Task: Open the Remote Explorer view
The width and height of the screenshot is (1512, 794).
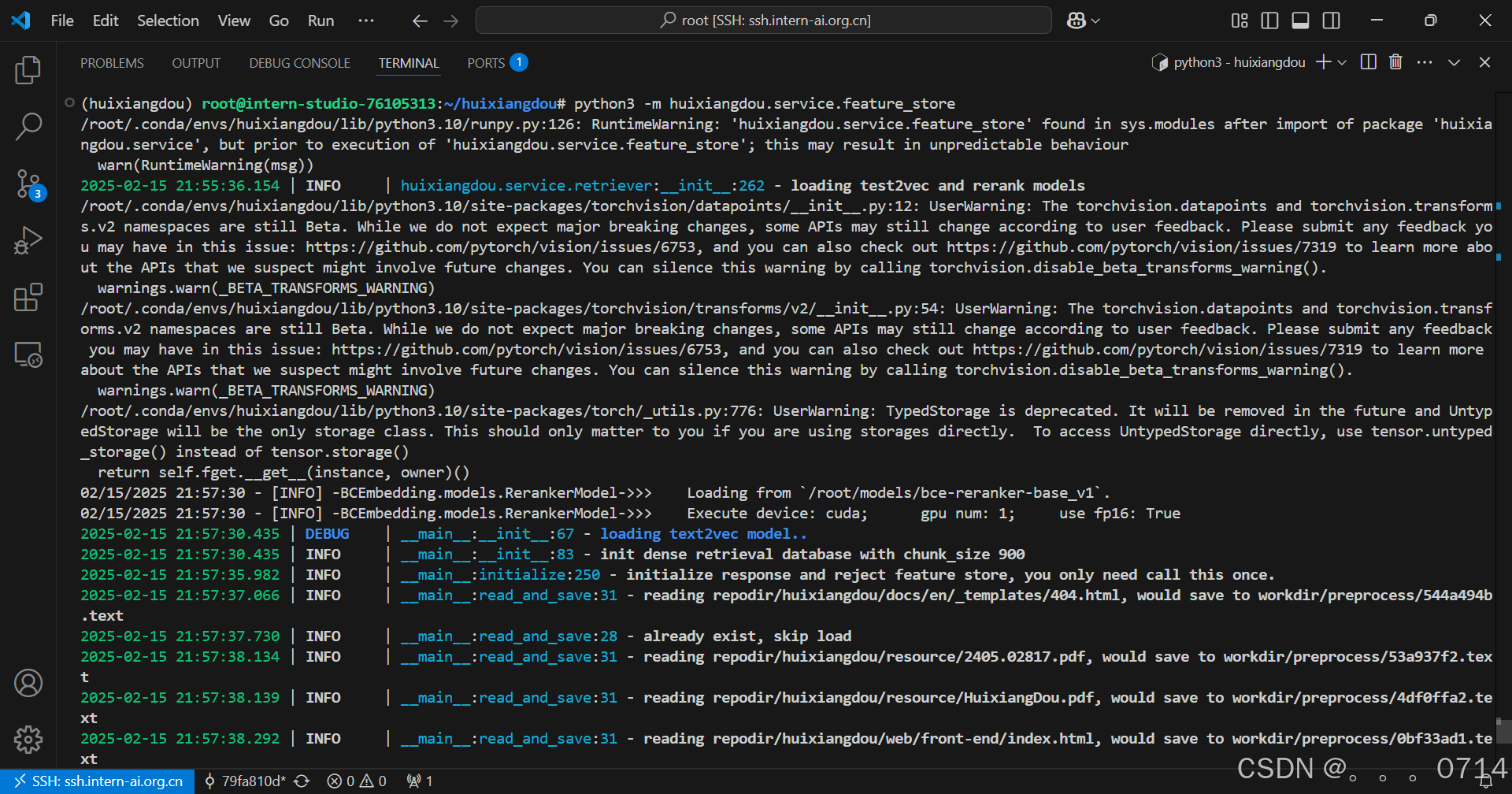Action: [x=28, y=354]
